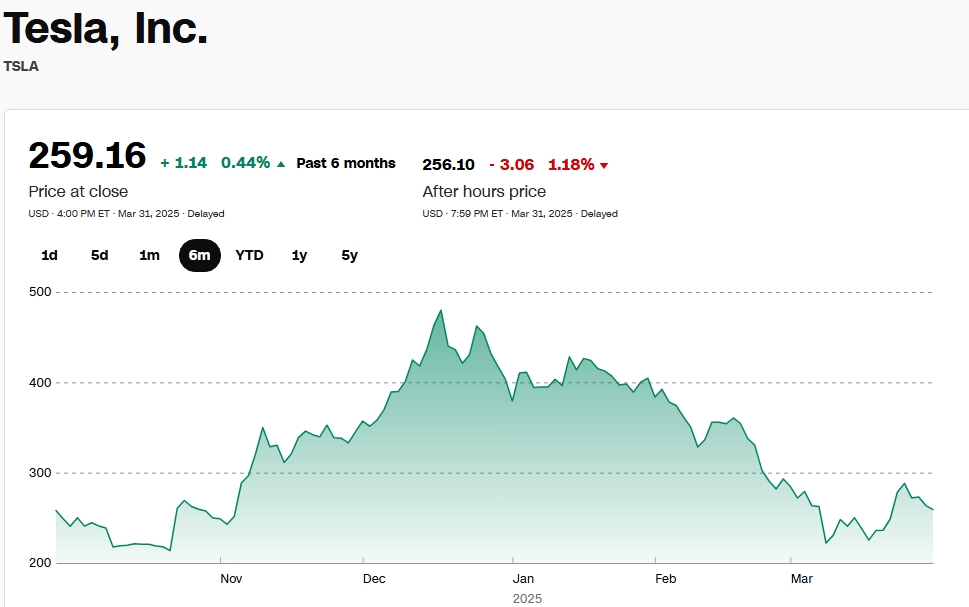
Task: Click the green up-triangle gain icon
Action: 280,164
